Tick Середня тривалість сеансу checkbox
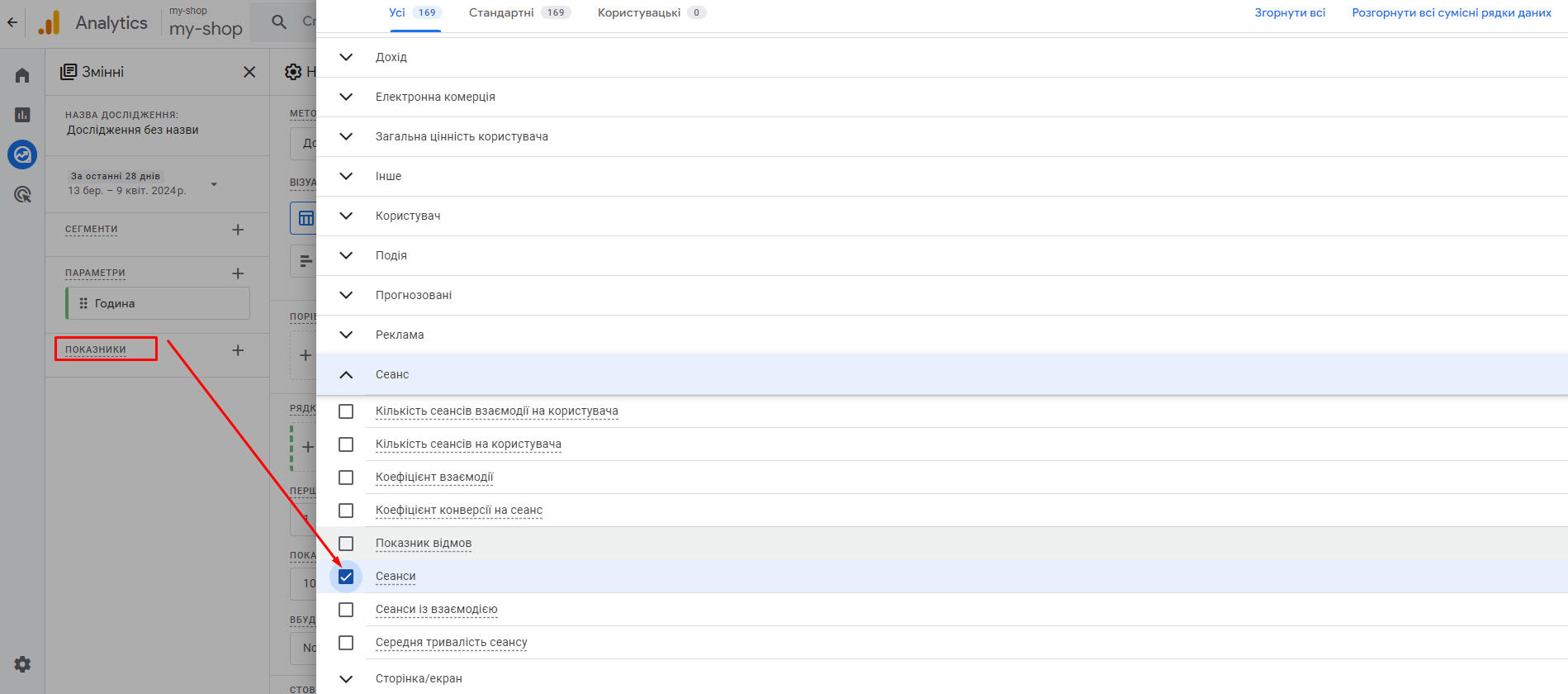Screen dimensions: 1568x694 (x=346, y=643)
